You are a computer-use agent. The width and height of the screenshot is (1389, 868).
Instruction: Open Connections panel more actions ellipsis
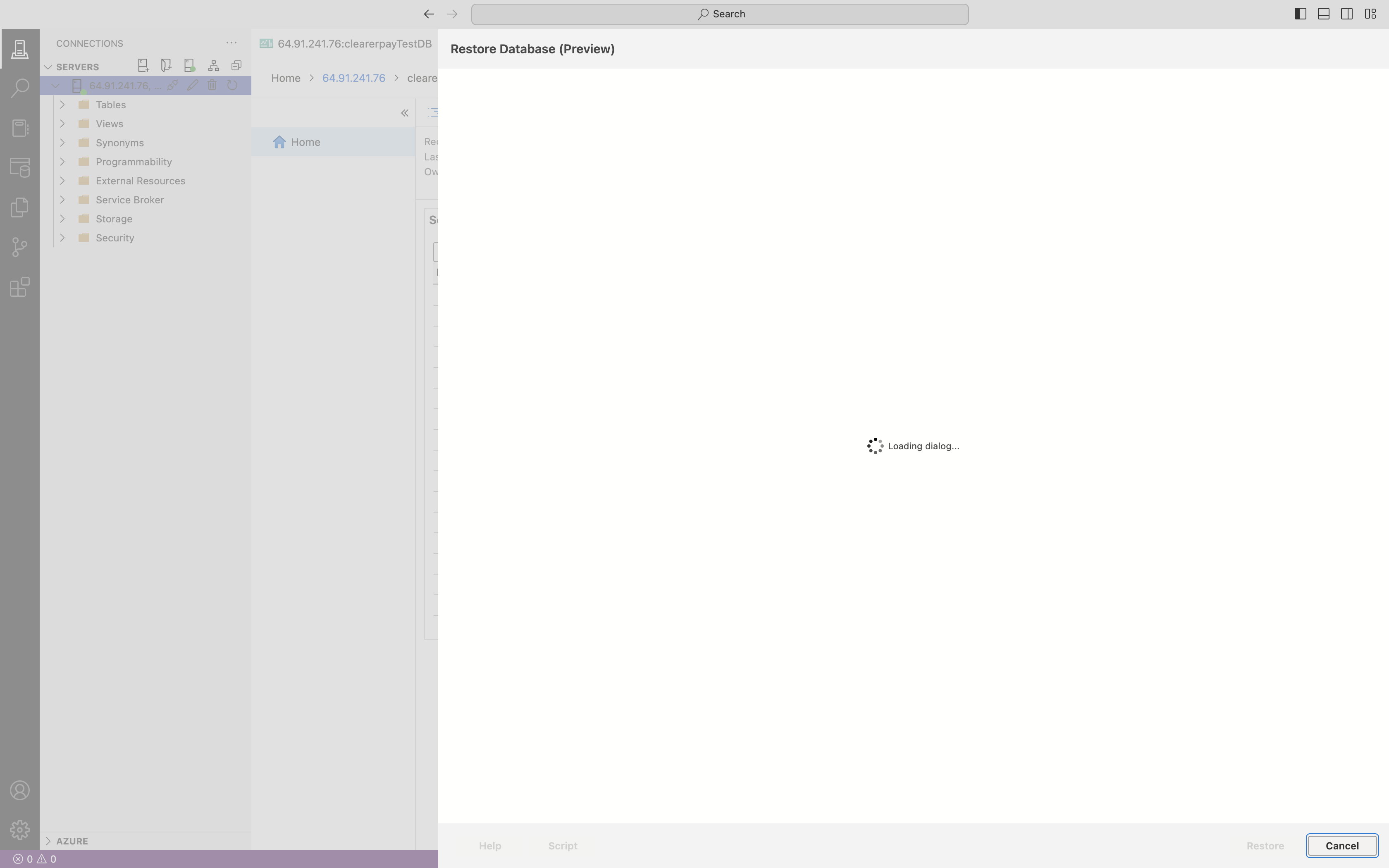[x=231, y=43]
